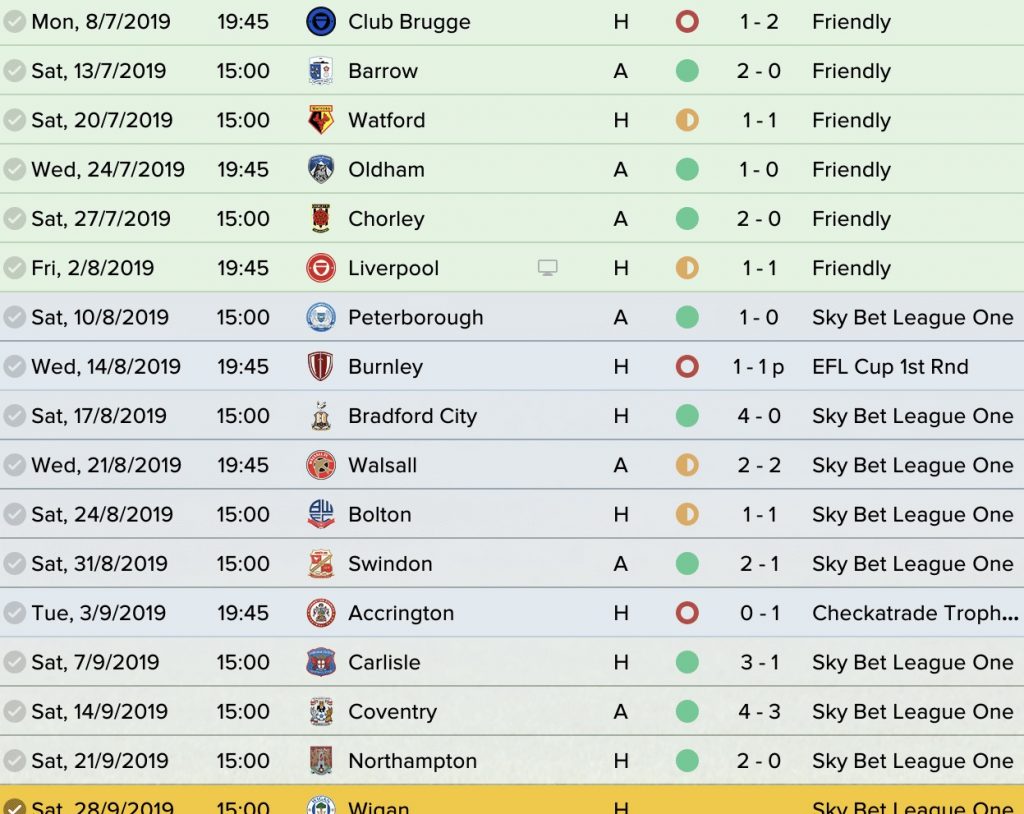Click the Watford club crest
Screen dimensions: 1024x814
point(321,120)
